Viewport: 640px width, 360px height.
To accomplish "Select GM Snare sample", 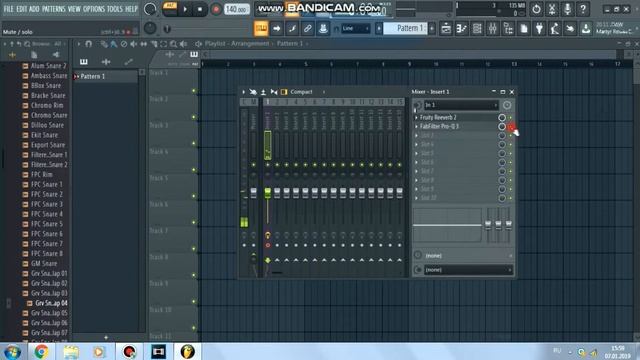I will 44,263.
